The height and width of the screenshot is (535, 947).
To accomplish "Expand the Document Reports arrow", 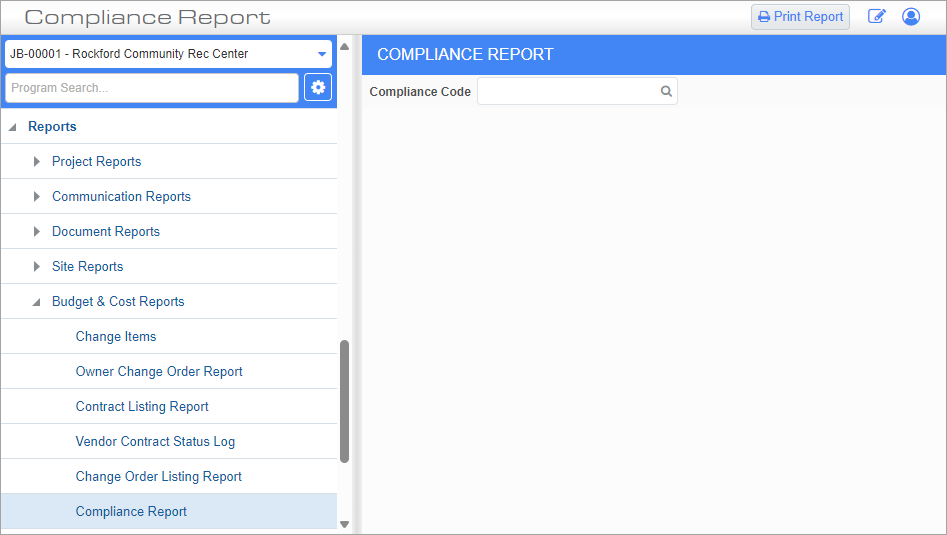I will pyautogui.click(x=38, y=232).
